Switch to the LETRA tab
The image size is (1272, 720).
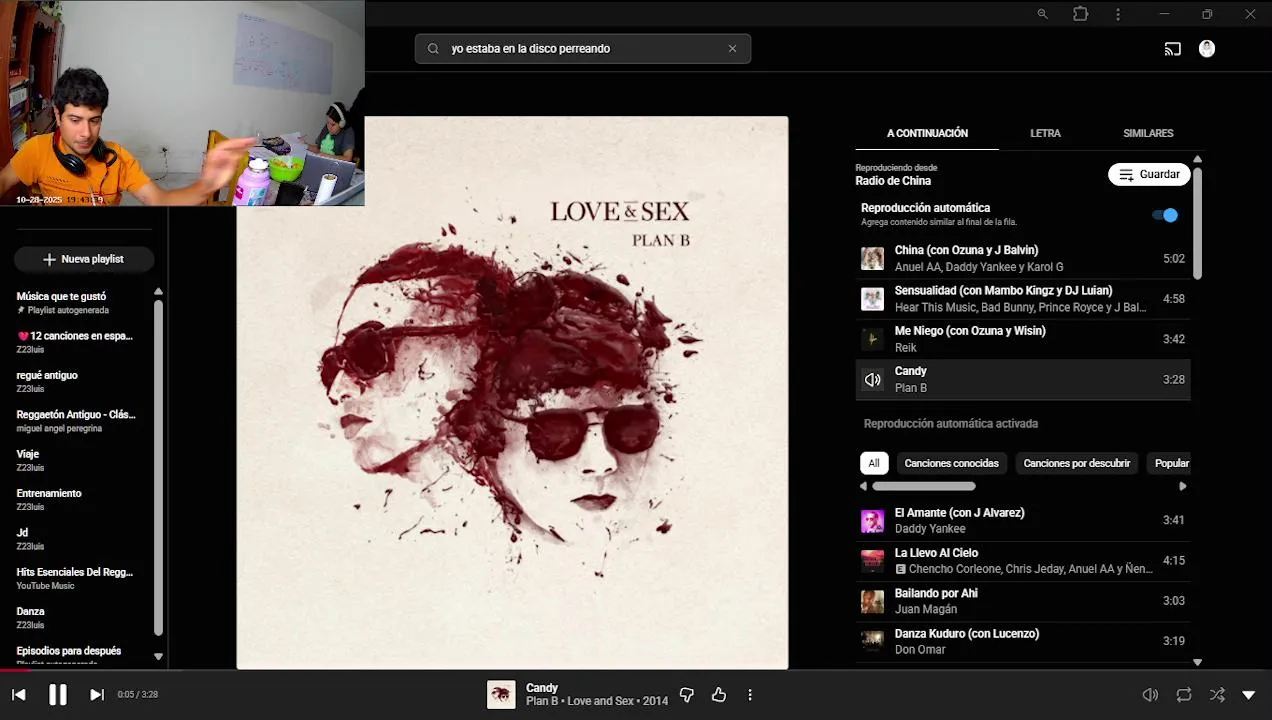pyautogui.click(x=1045, y=133)
